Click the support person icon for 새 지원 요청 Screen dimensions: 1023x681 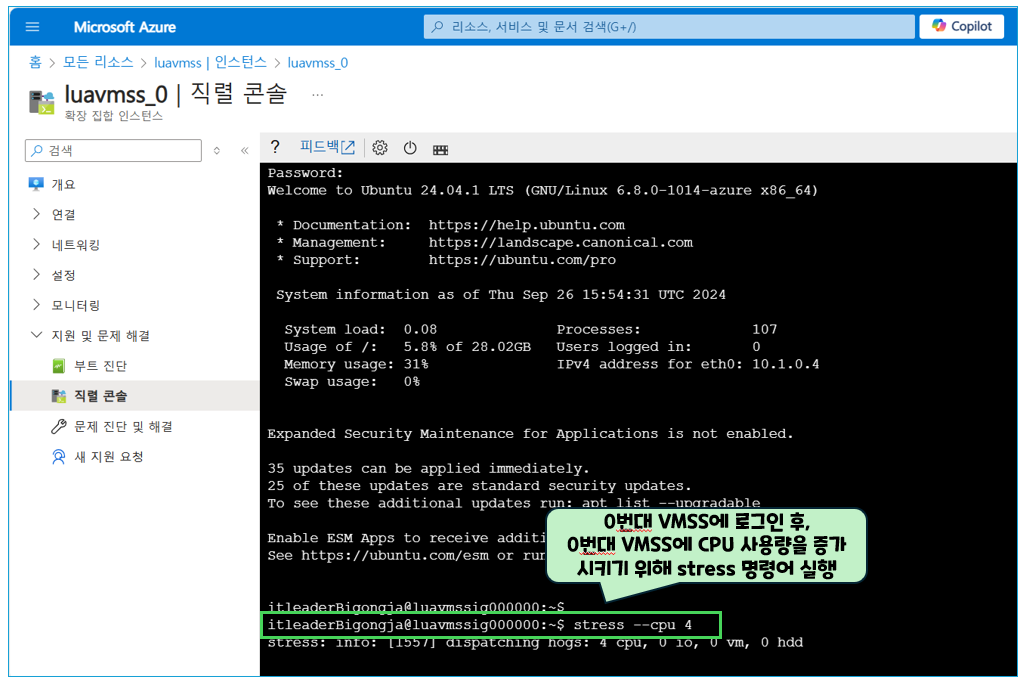pos(59,457)
